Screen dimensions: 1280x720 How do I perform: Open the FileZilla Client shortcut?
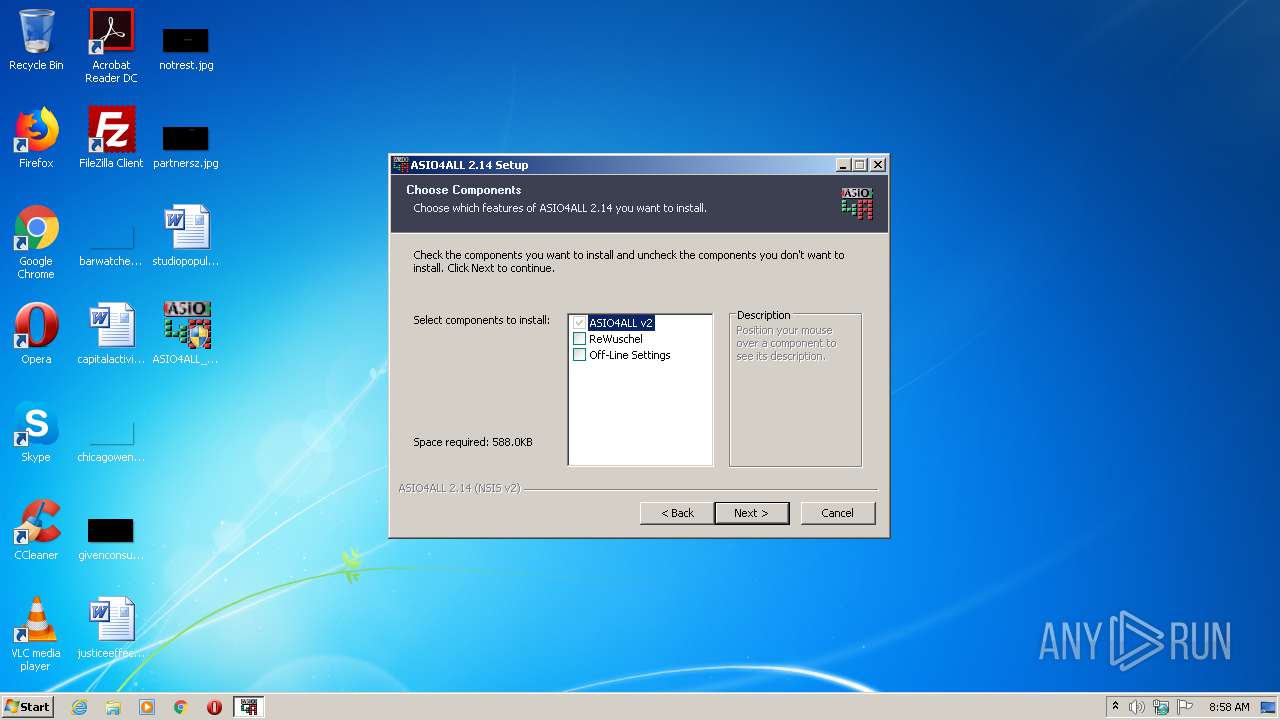[111, 139]
